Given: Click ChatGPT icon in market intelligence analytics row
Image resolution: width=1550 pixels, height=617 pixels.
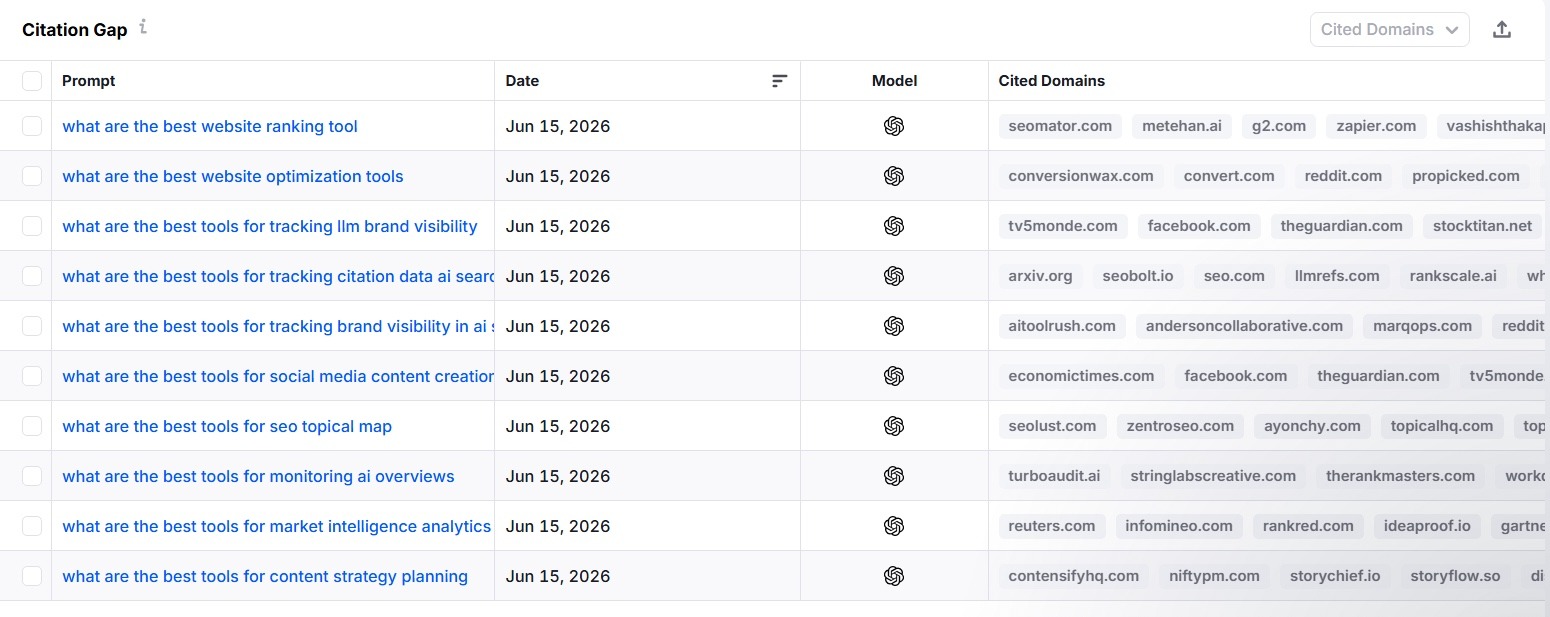Looking at the screenshot, I should 894,526.
